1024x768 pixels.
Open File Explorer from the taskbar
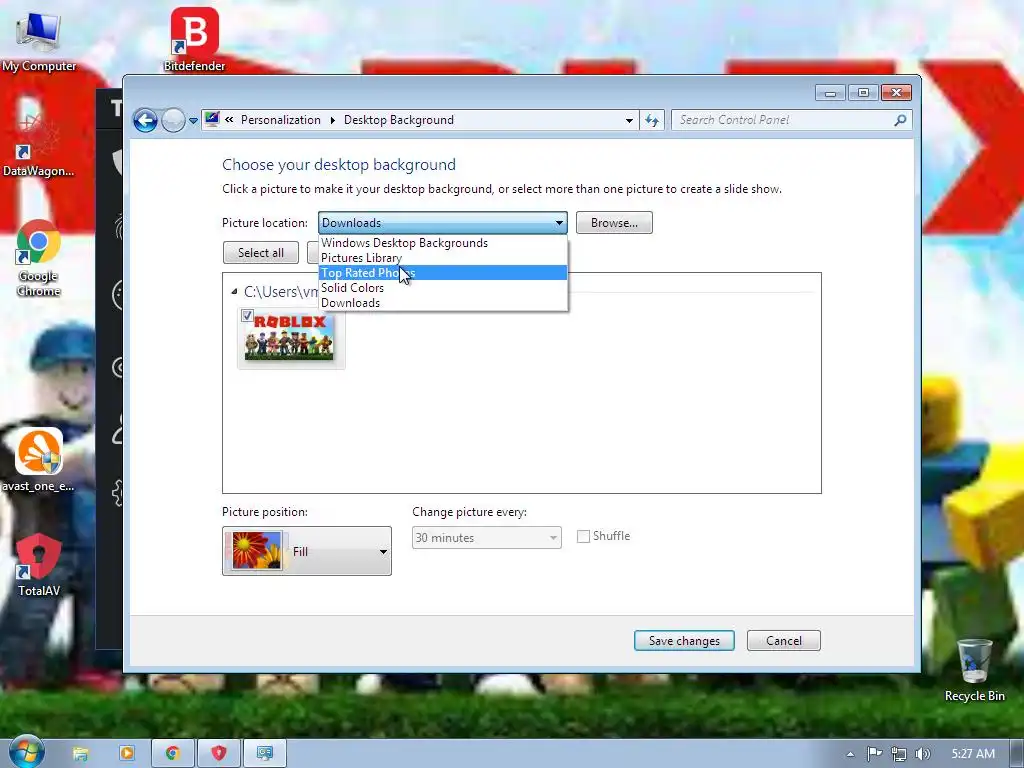coord(80,753)
